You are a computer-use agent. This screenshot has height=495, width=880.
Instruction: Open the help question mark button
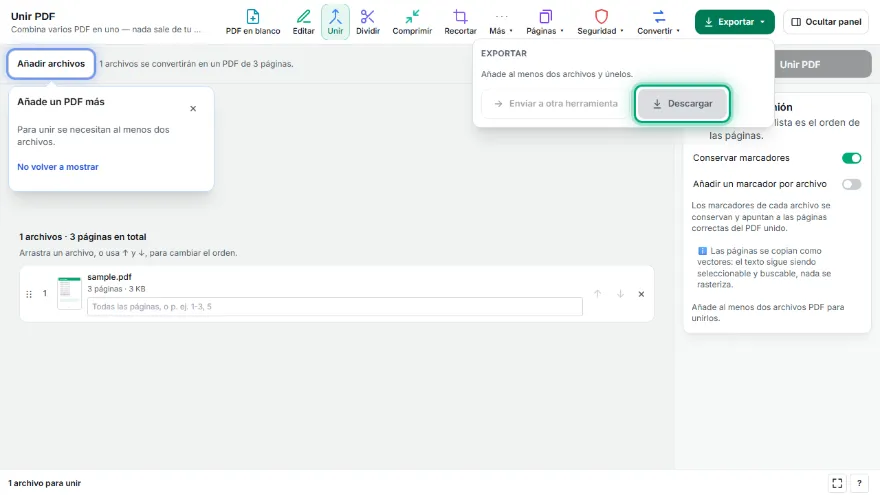(x=859, y=483)
